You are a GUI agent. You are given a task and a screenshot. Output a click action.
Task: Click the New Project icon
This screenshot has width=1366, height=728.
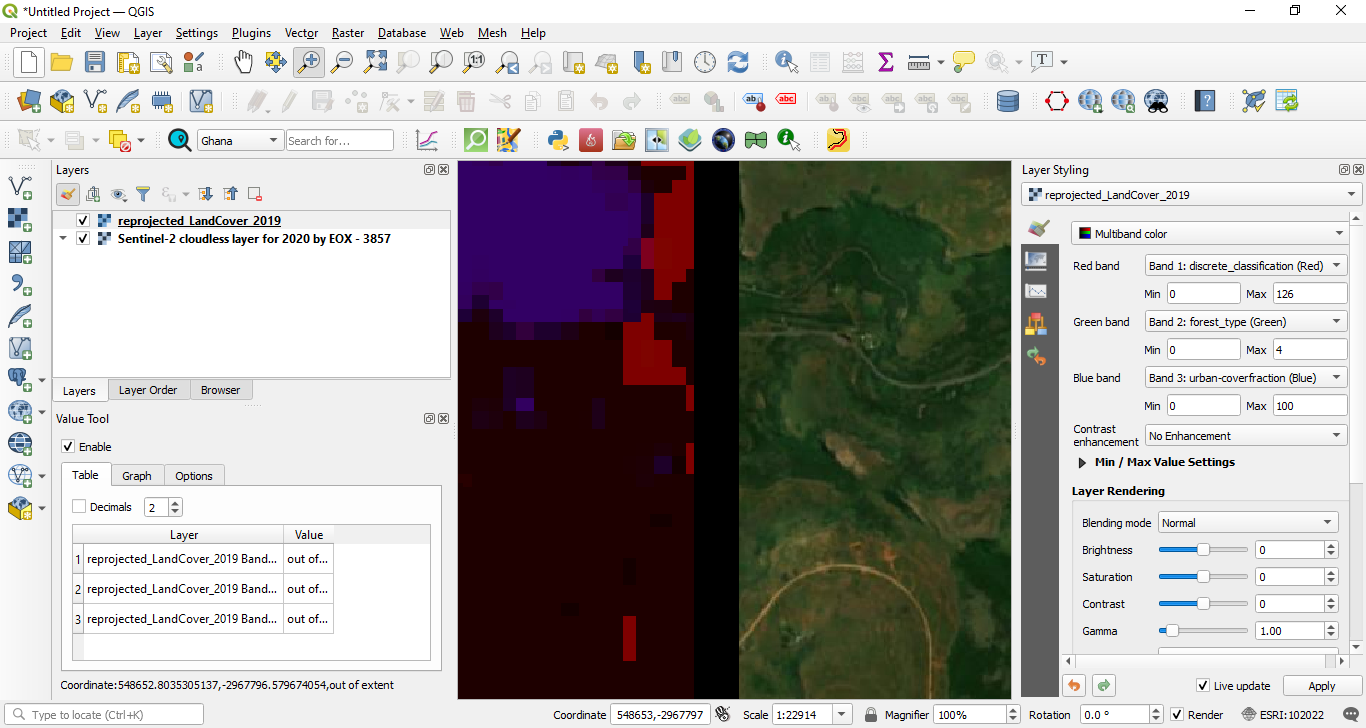click(x=28, y=62)
